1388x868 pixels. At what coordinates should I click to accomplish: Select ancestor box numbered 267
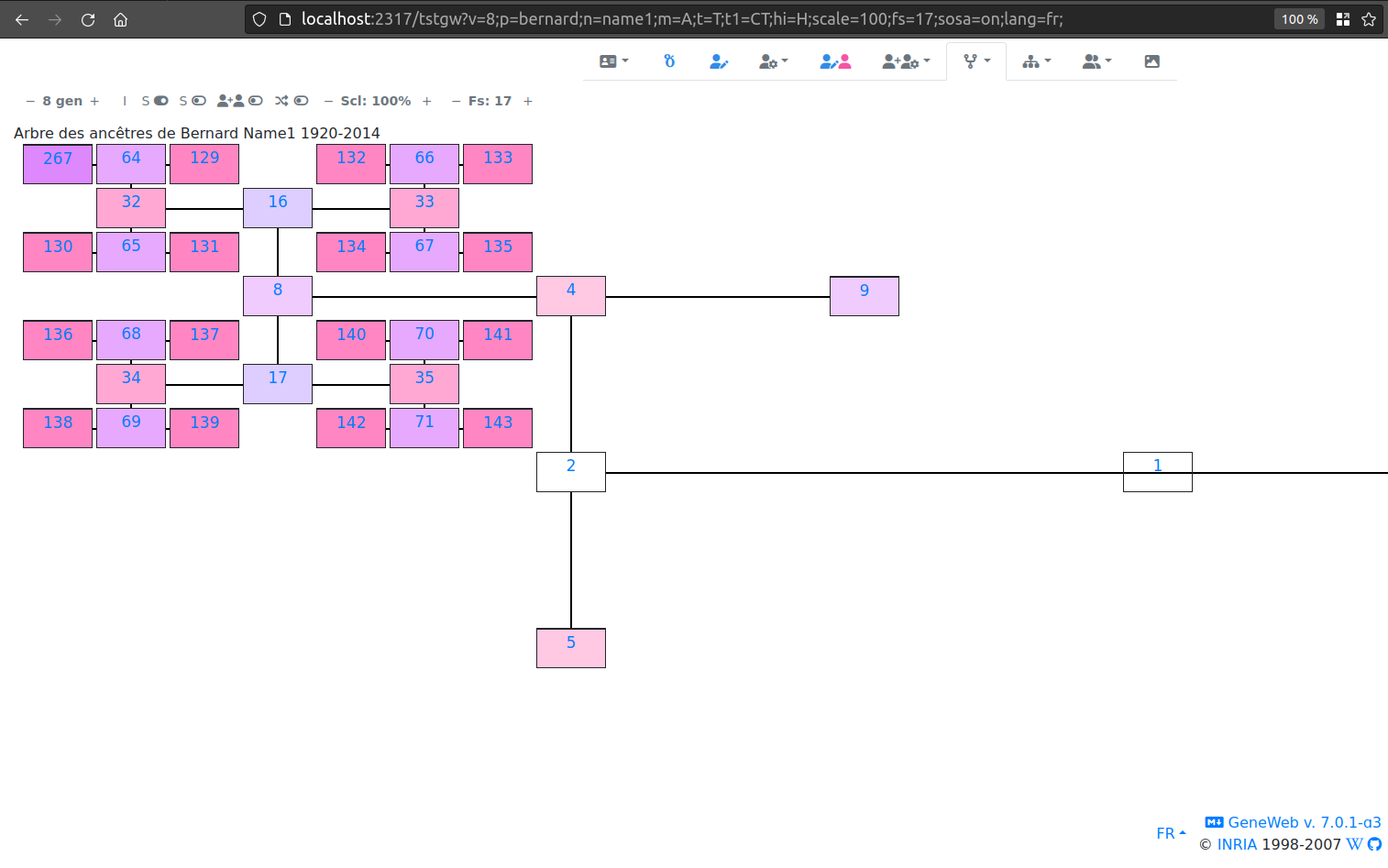(x=58, y=159)
